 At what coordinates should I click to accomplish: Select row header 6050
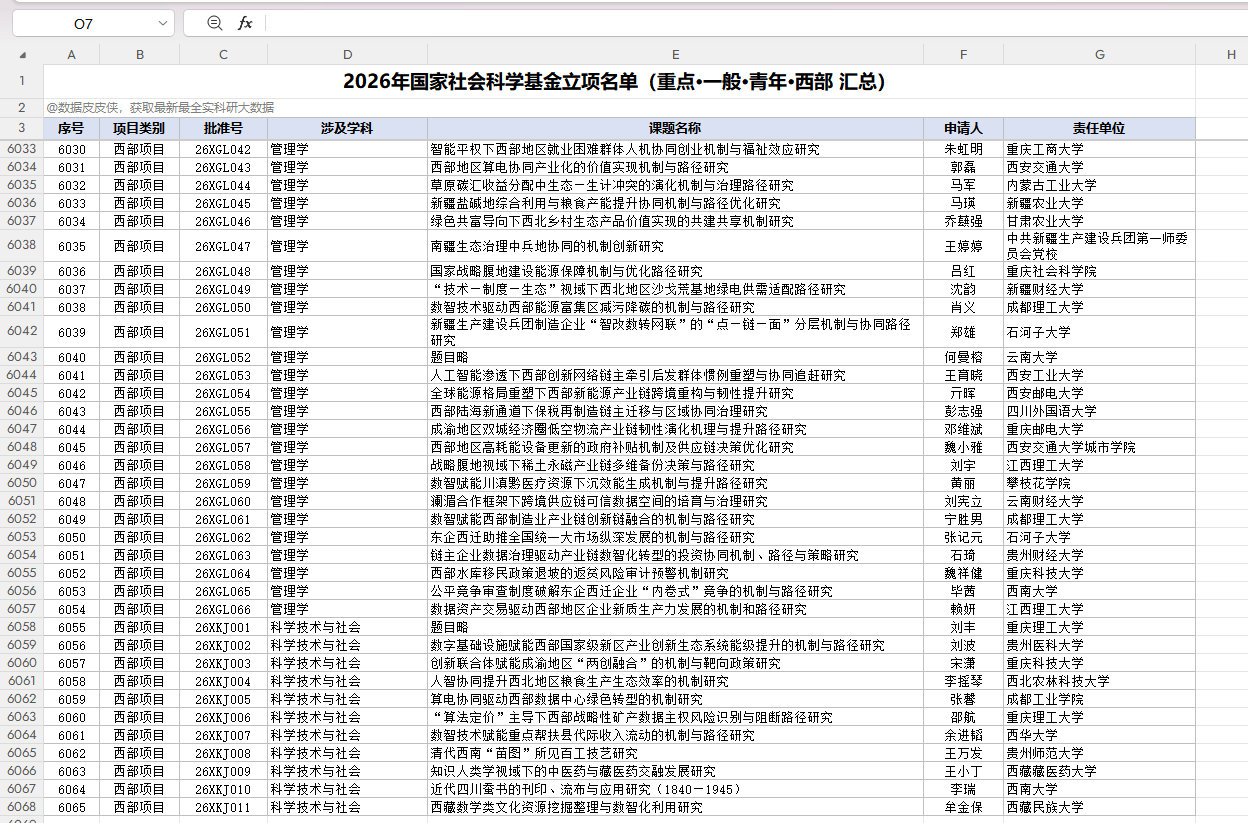pyautogui.click(x=22, y=483)
